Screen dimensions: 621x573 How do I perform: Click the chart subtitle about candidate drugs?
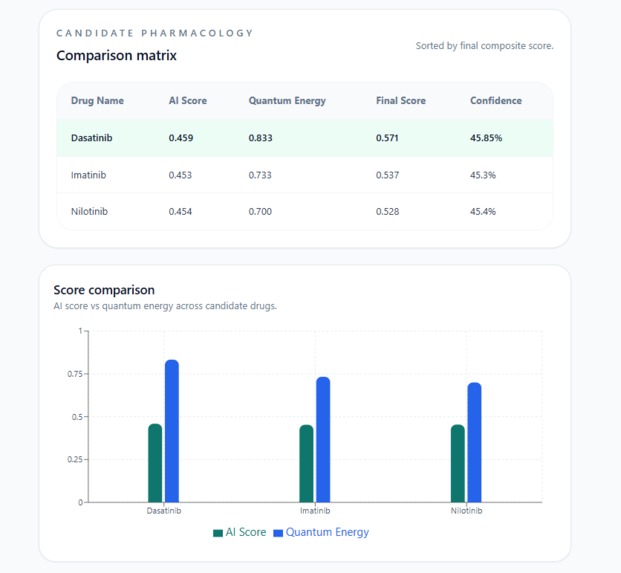click(x=165, y=306)
